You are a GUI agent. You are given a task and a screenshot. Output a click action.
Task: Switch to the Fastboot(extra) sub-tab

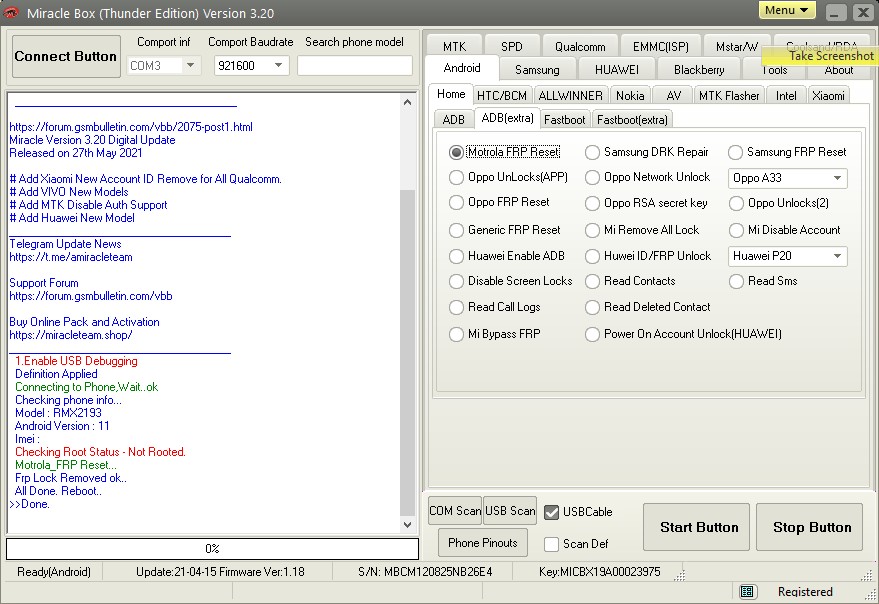tap(632, 119)
